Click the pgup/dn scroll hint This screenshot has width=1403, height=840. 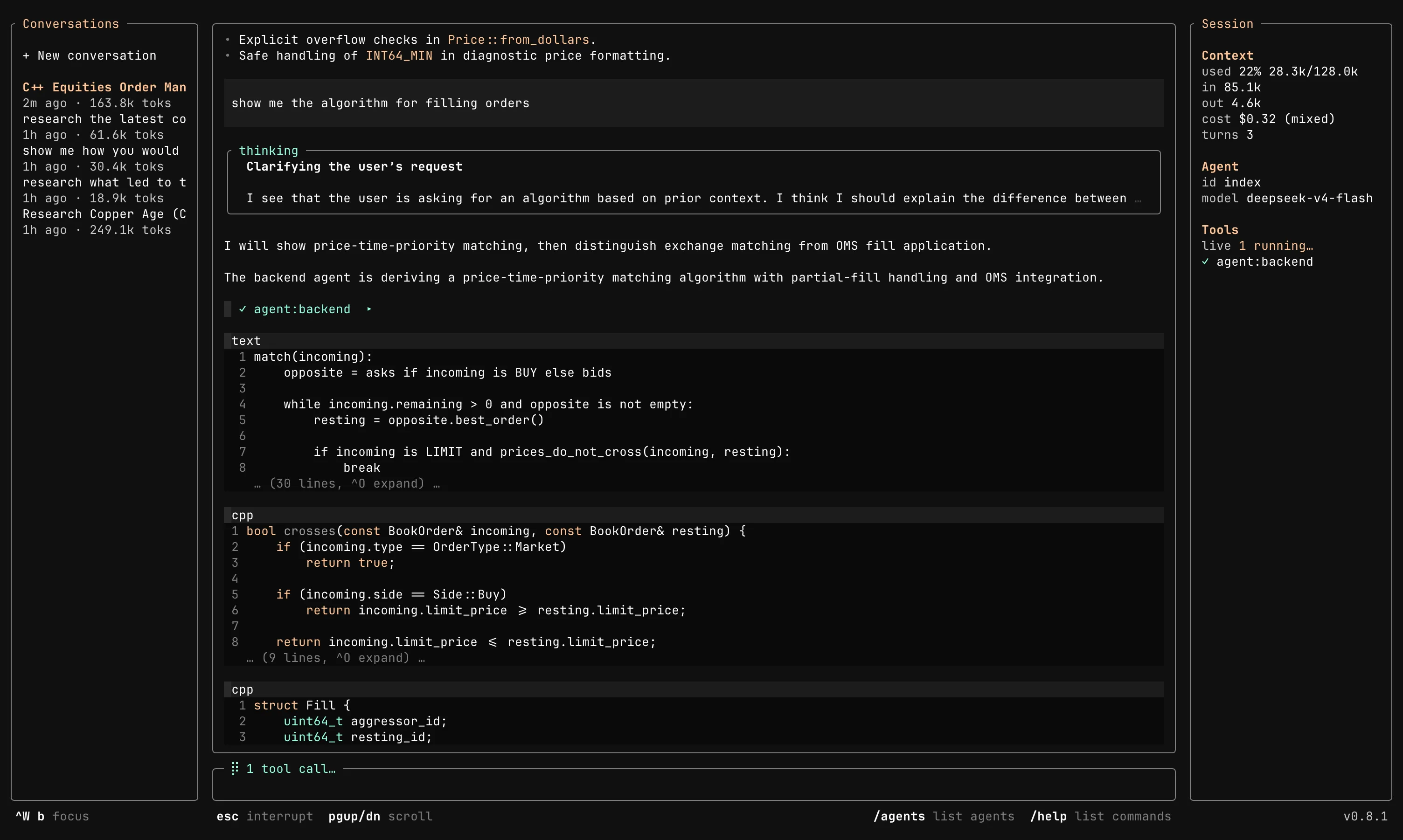point(380,816)
